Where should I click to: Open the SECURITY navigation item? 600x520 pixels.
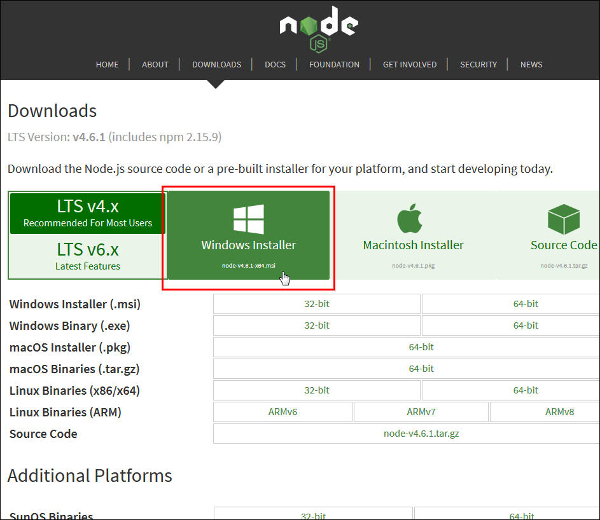(x=478, y=65)
